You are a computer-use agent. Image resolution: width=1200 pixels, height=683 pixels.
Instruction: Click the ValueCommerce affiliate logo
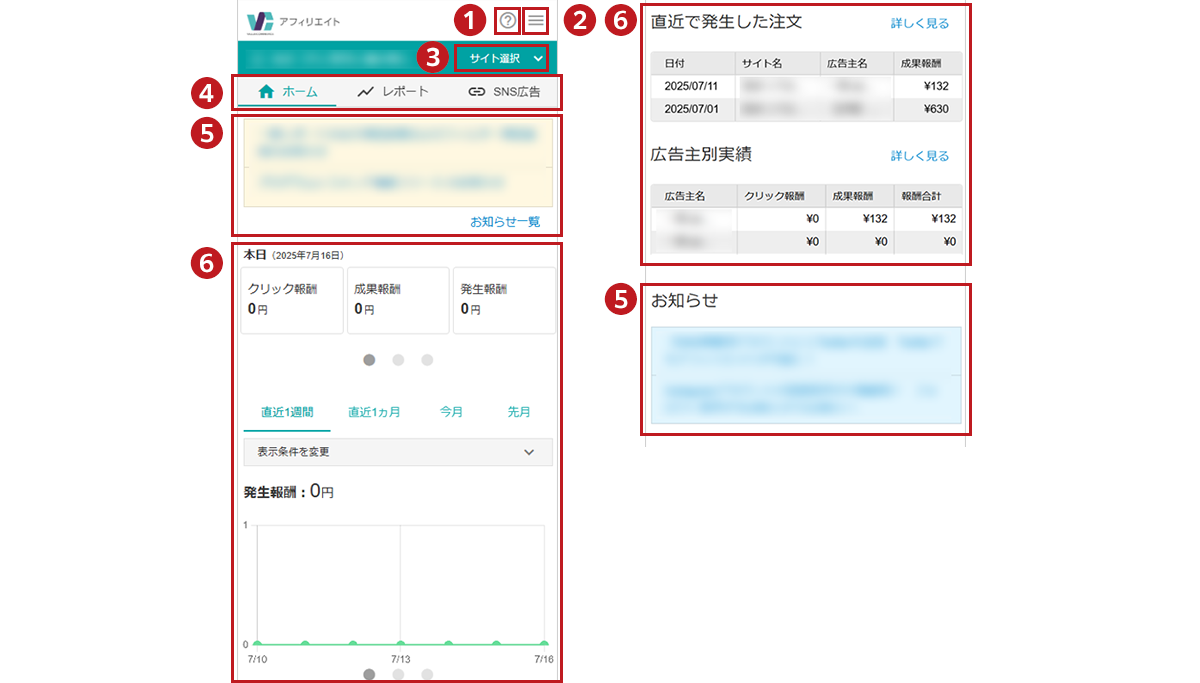260,21
